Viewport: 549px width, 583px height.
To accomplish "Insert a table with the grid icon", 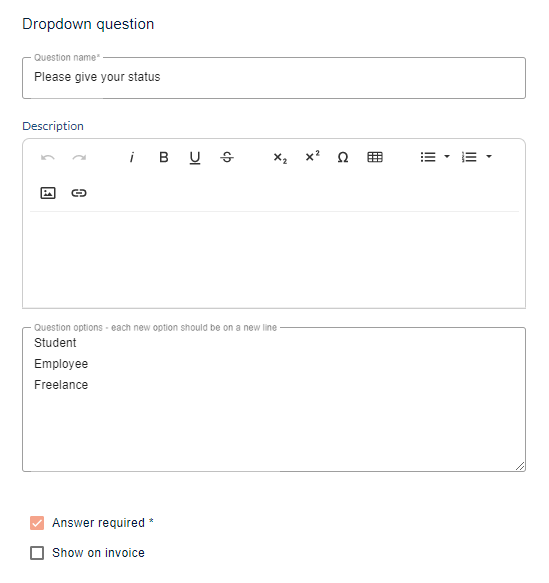I will pyautogui.click(x=375, y=157).
